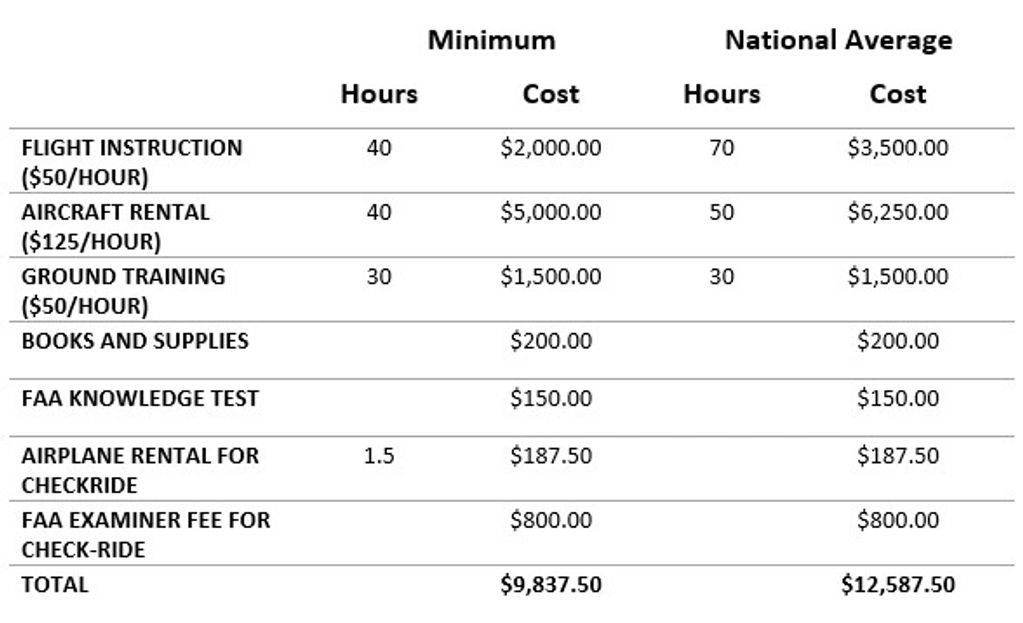
Task: Select the Books and Supplies row label
Action: coord(134,341)
